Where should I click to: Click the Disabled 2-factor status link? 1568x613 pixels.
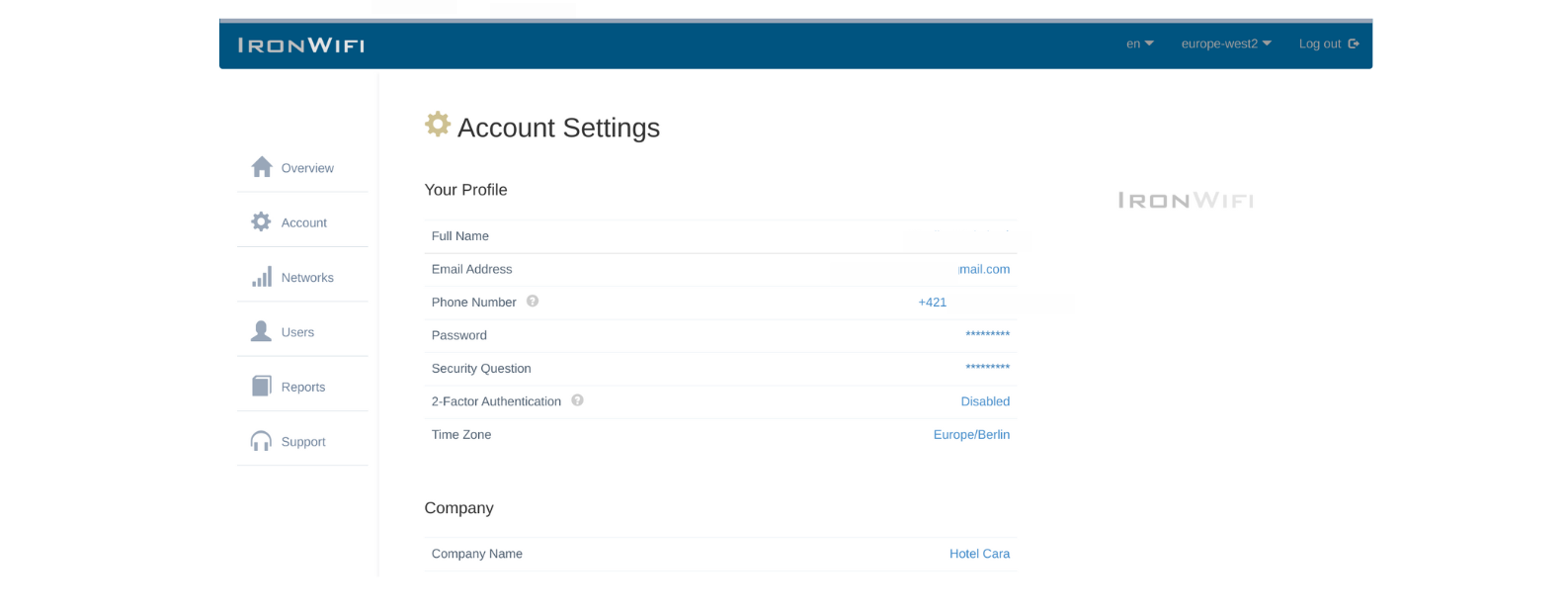click(x=985, y=401)
